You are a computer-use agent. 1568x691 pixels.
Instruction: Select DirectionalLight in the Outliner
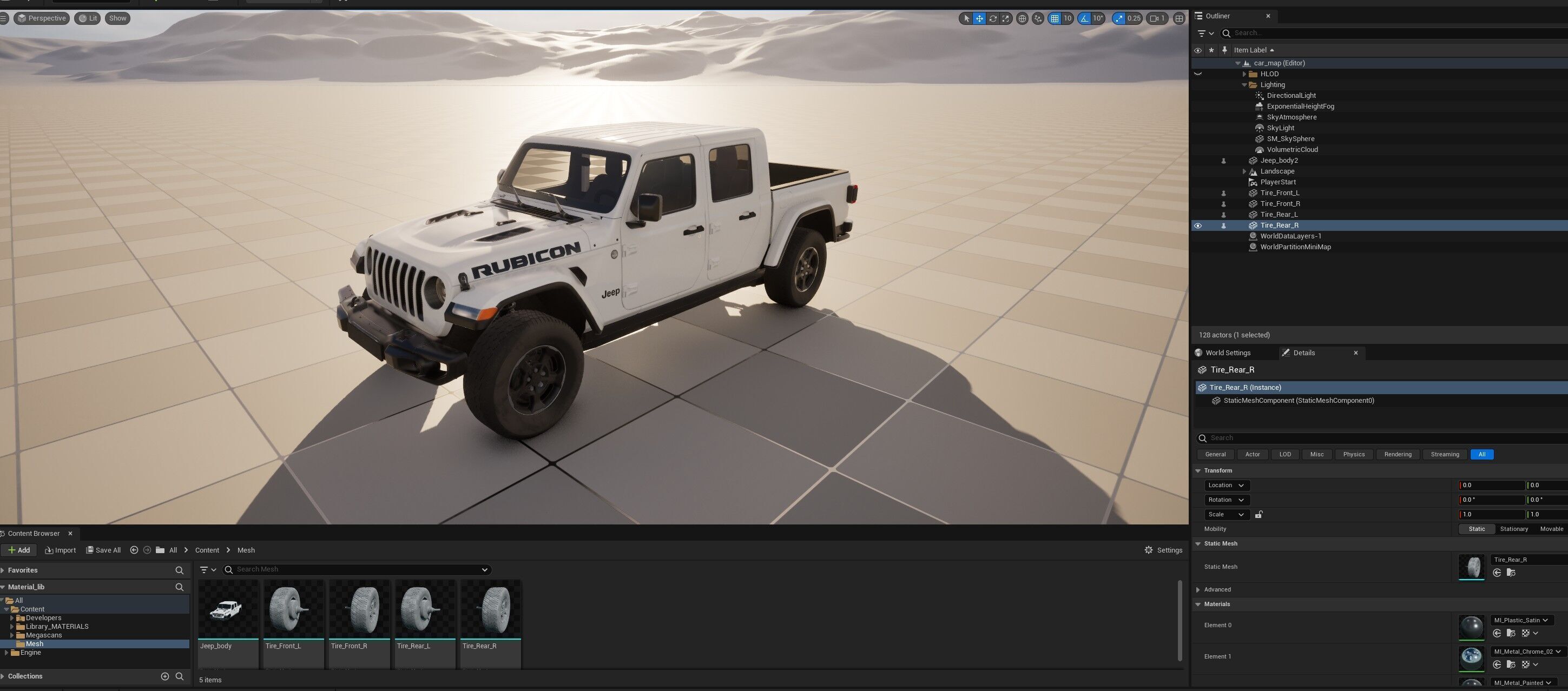[x=1291, y=96]
